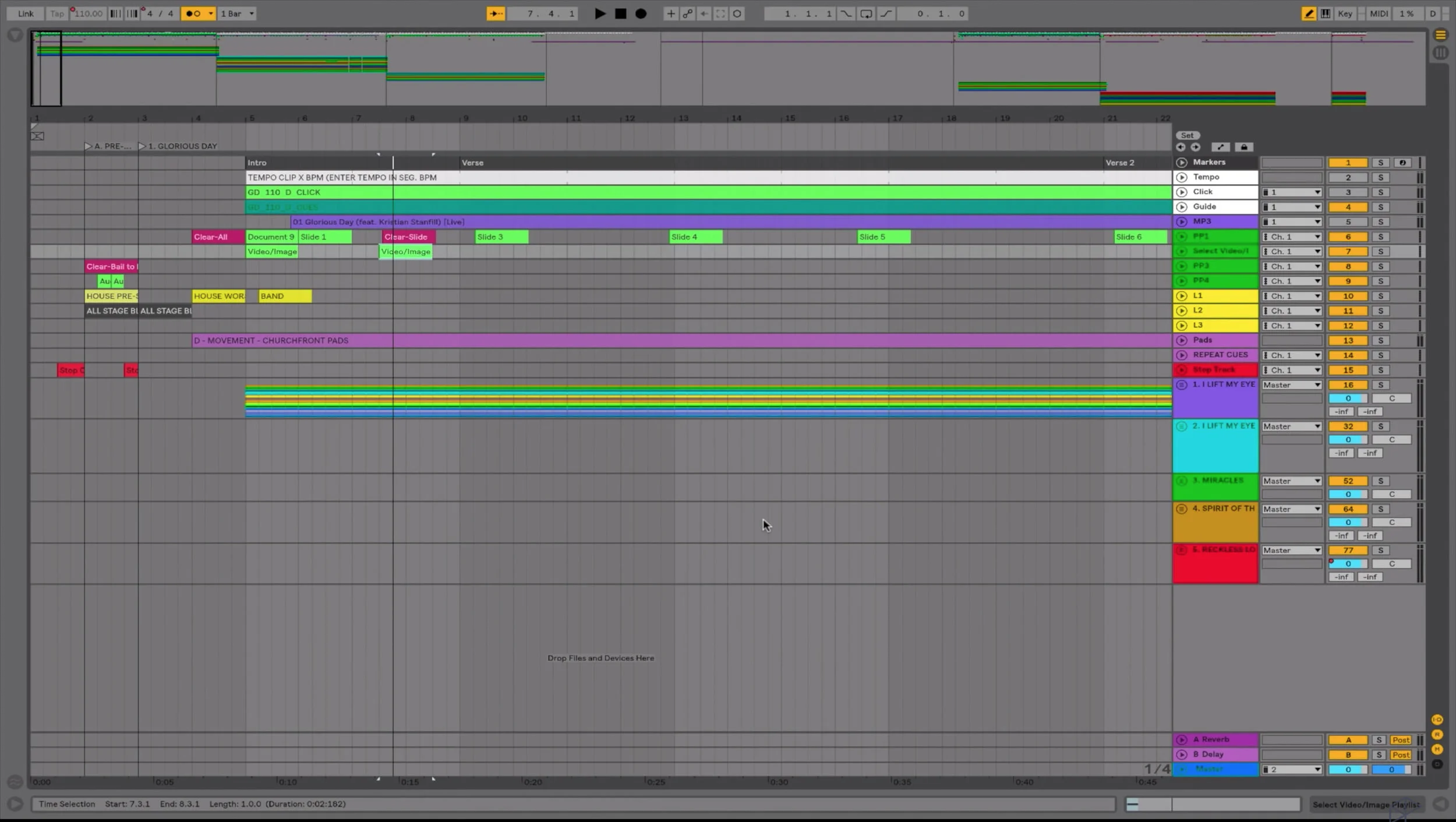Open MIDI map mode switch

tap(1379, 13)
